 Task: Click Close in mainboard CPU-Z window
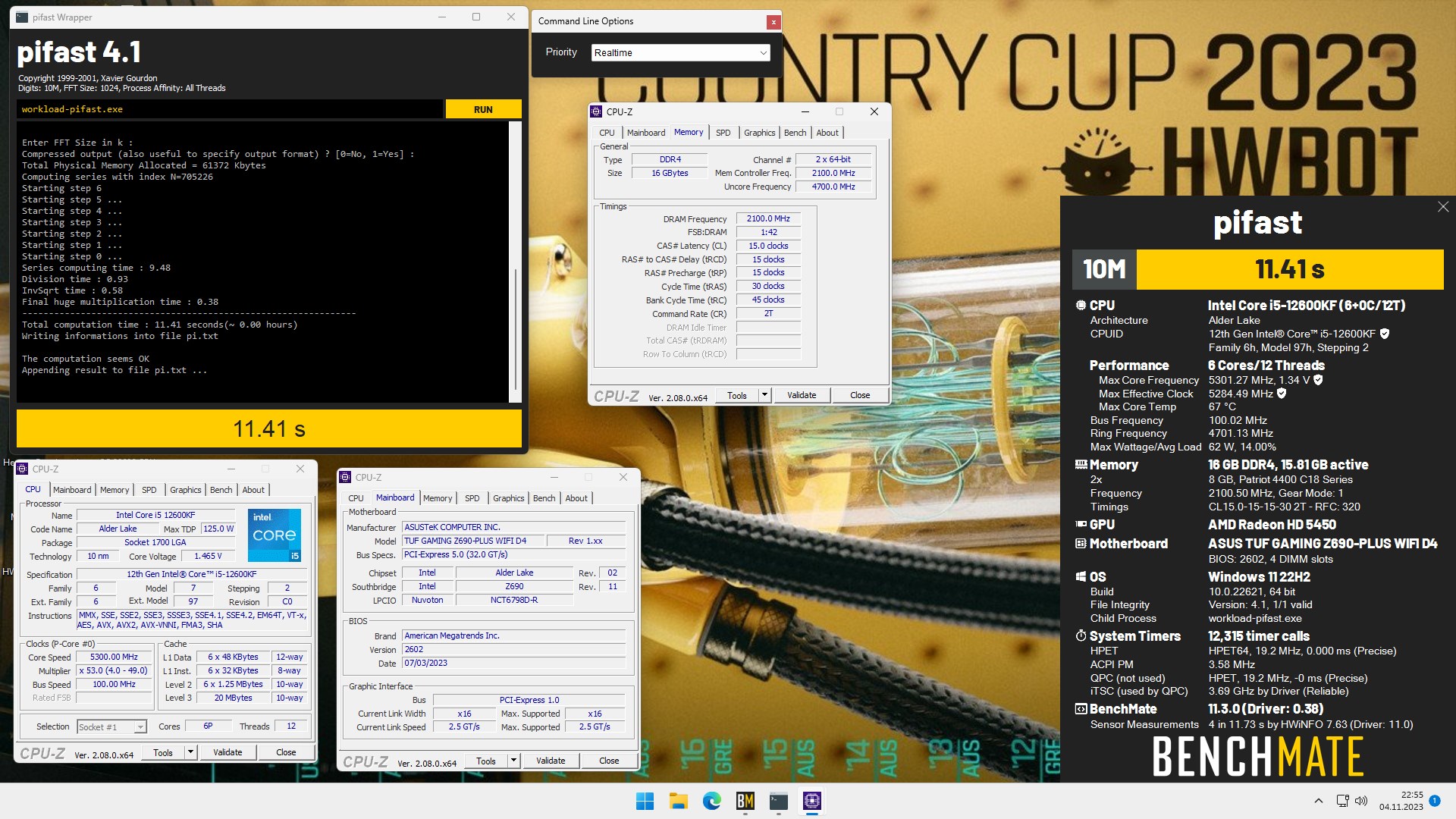(x=609, y=761)
